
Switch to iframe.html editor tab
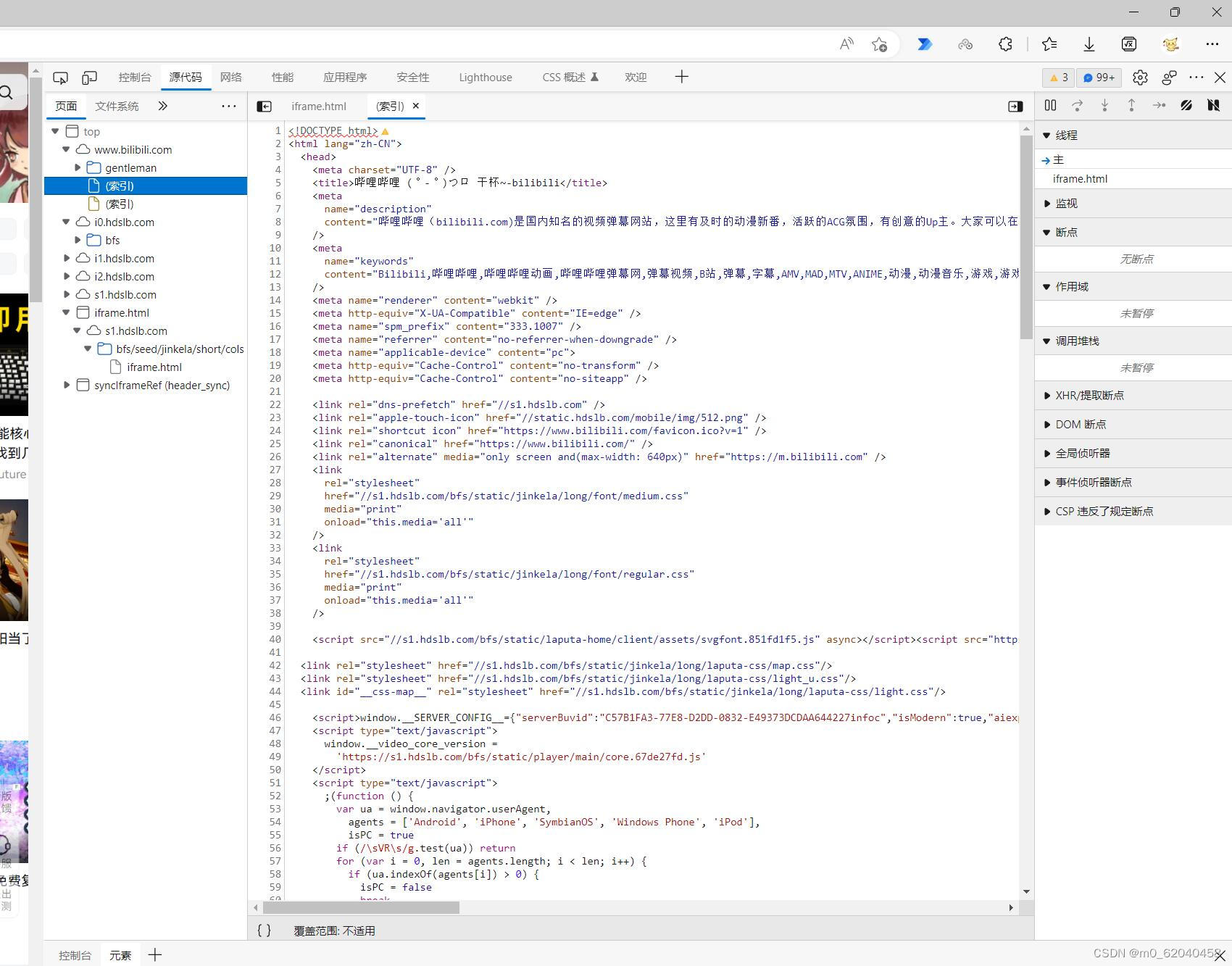[319, 106]
